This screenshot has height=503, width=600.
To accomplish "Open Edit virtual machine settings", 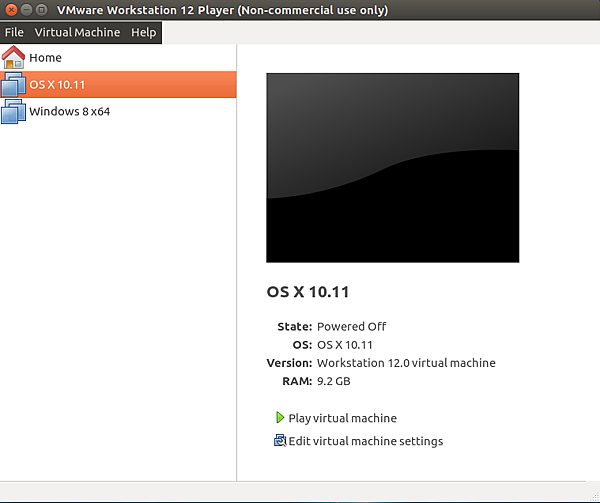I will coord(366,441).
